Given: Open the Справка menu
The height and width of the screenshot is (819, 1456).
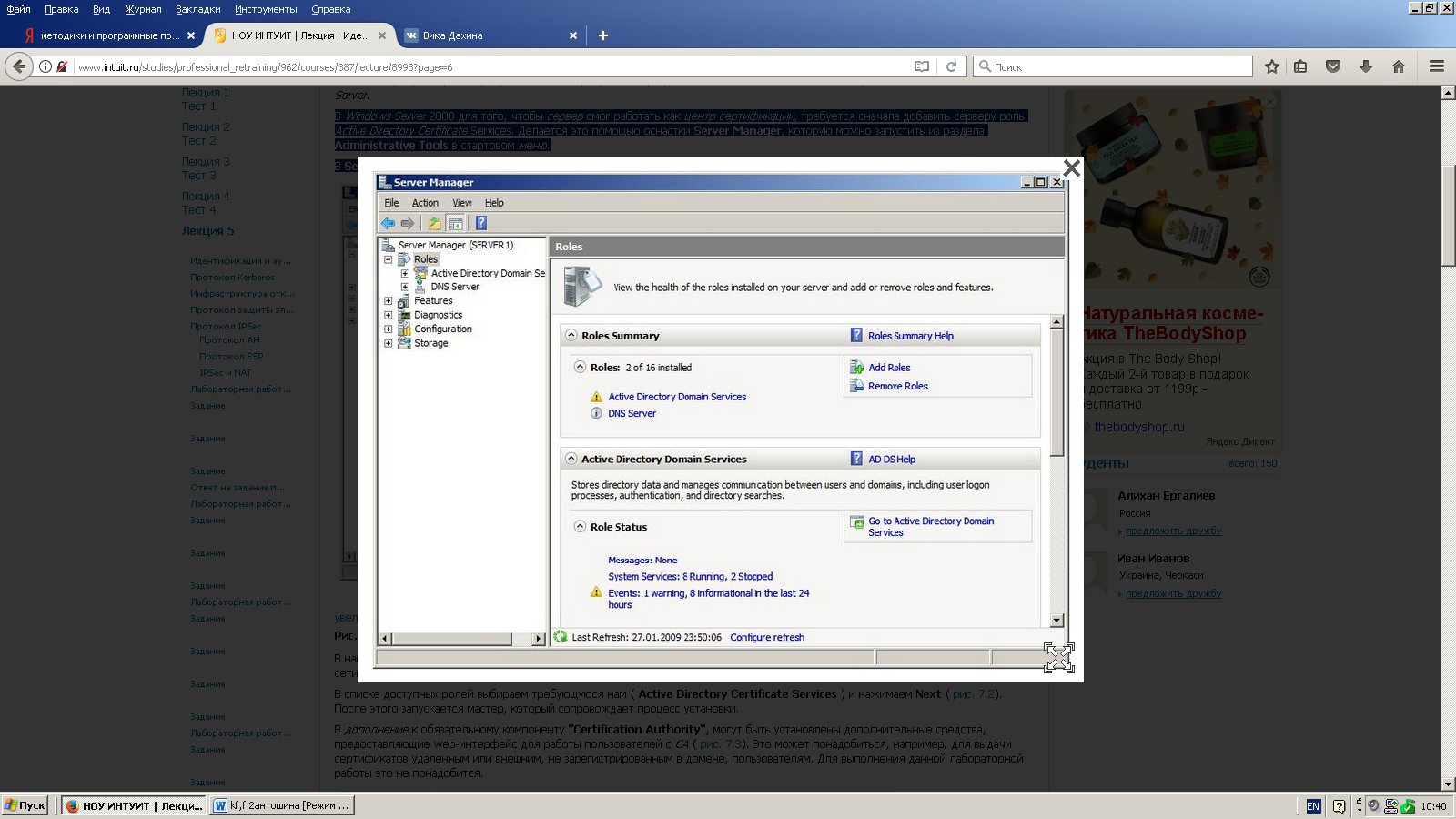Looking at the screenshot, I should click(x=331, y=9).
